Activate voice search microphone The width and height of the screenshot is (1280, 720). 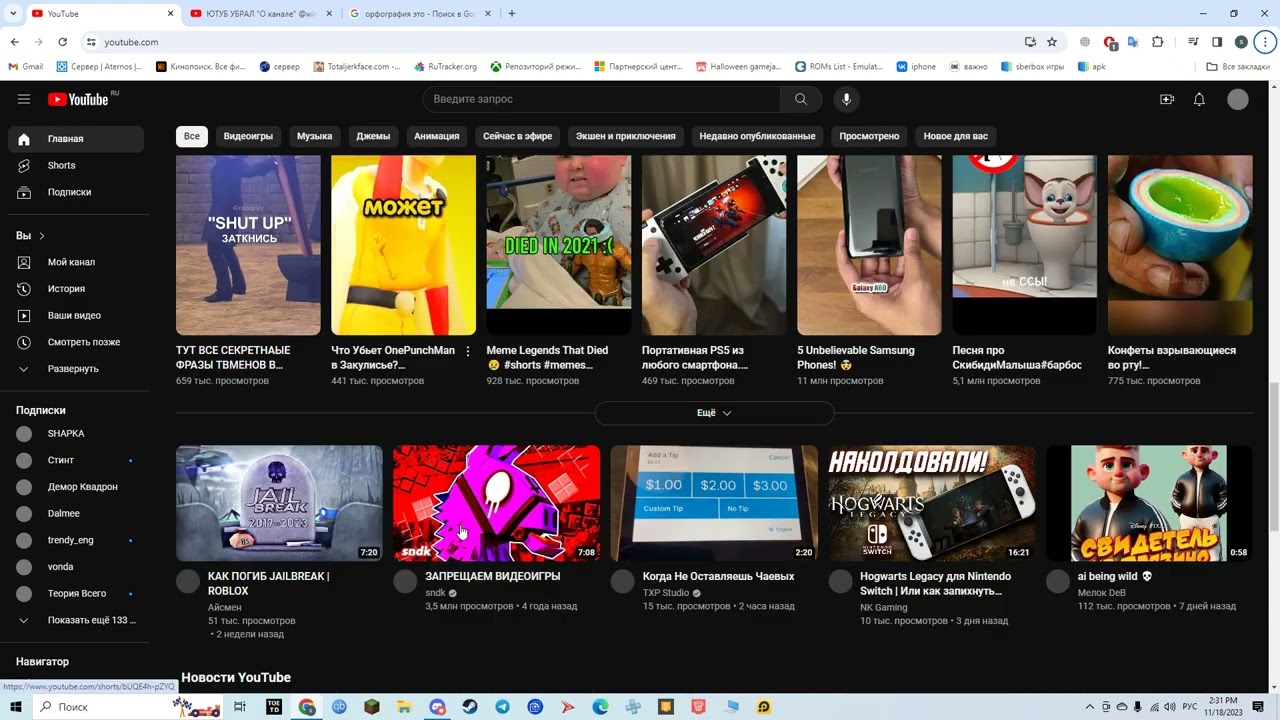pyautogui.click(x=846, y=99)
